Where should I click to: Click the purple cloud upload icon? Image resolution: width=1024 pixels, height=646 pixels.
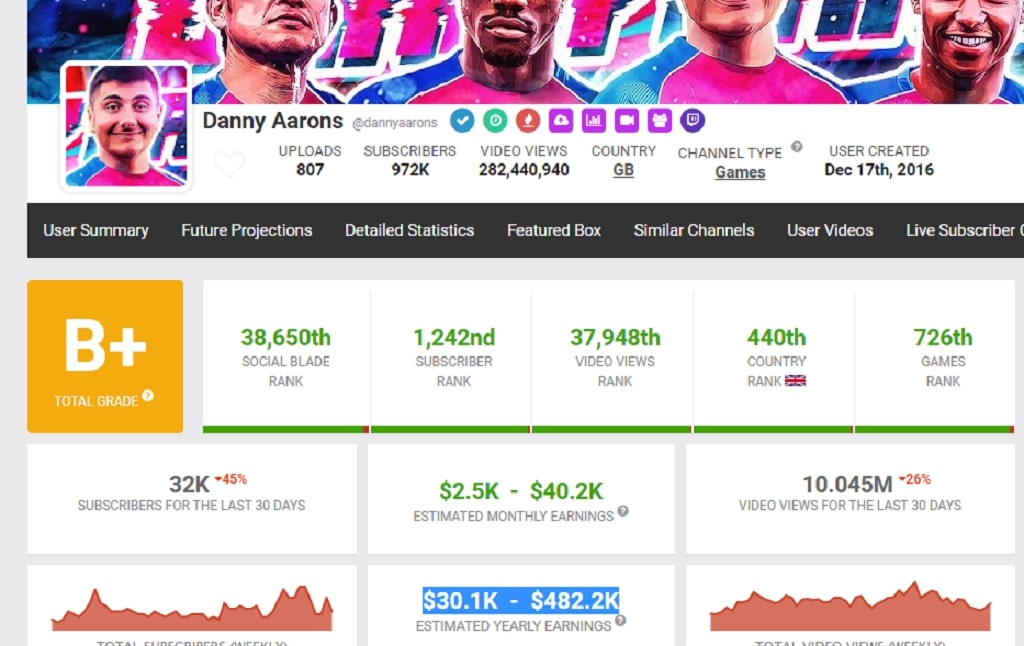[x=561, y=120]
